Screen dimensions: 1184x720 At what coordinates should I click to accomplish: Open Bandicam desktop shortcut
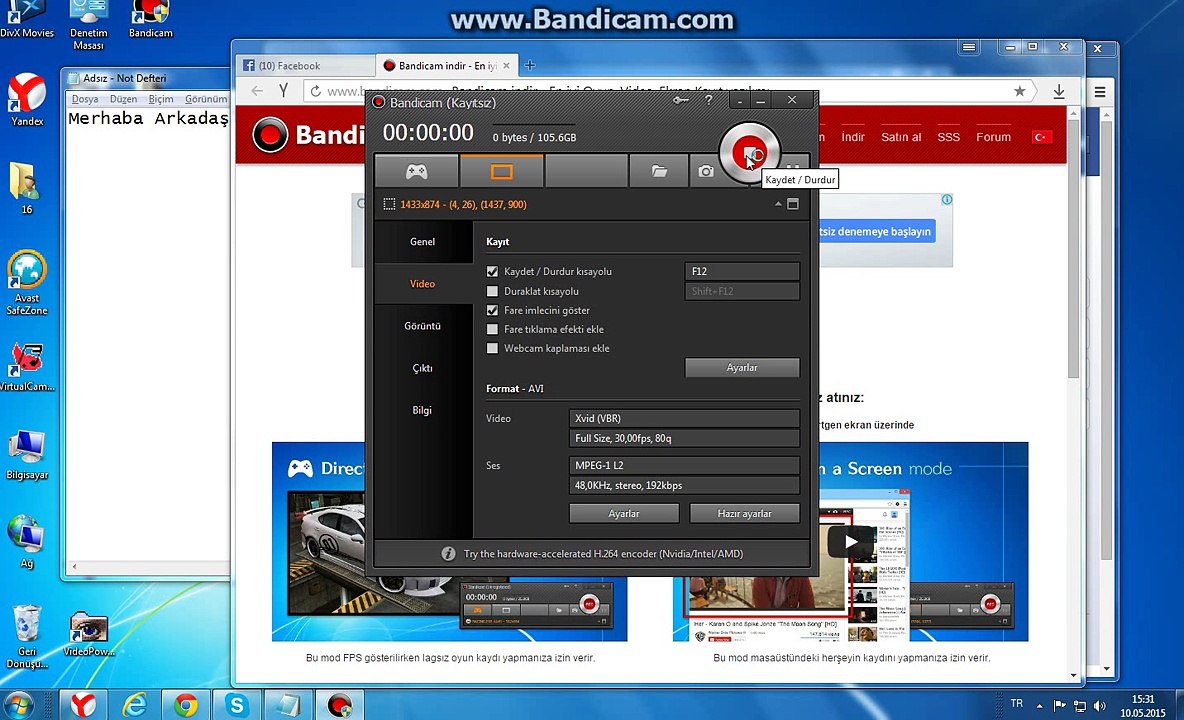tap(150, 20)
